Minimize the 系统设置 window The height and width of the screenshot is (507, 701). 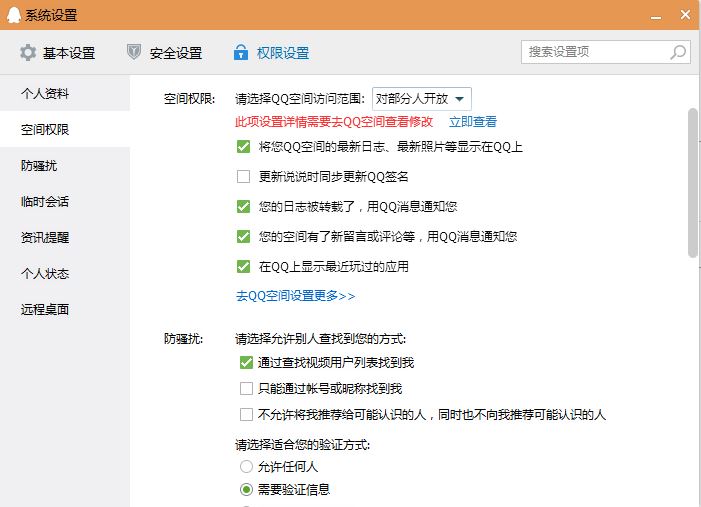pos(656,17)
